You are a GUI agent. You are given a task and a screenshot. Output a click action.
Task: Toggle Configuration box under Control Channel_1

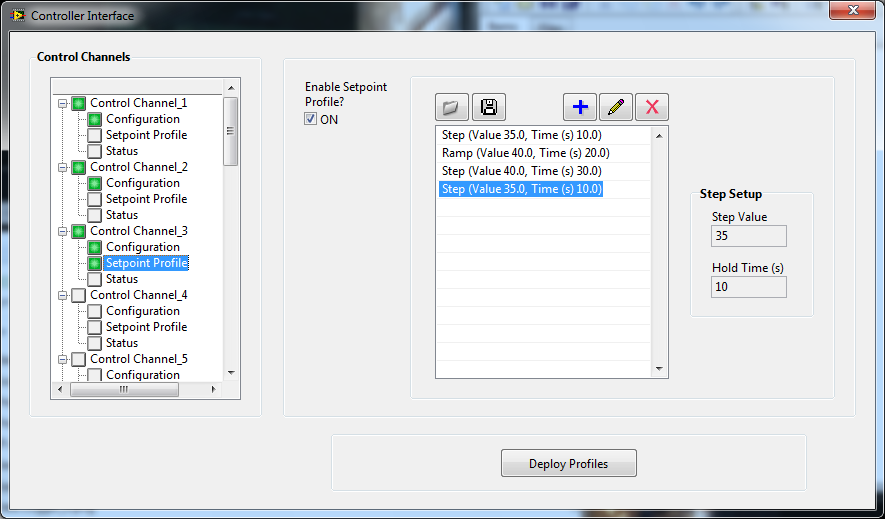pyautogui.click(x=94, y=119)
